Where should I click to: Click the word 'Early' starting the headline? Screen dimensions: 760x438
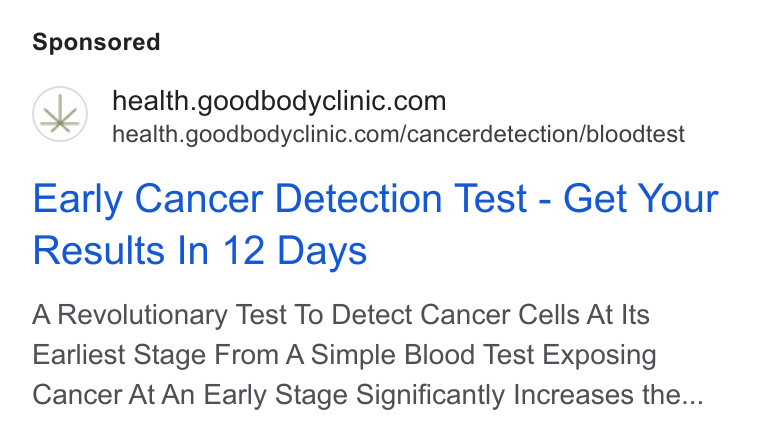point(77,198)
